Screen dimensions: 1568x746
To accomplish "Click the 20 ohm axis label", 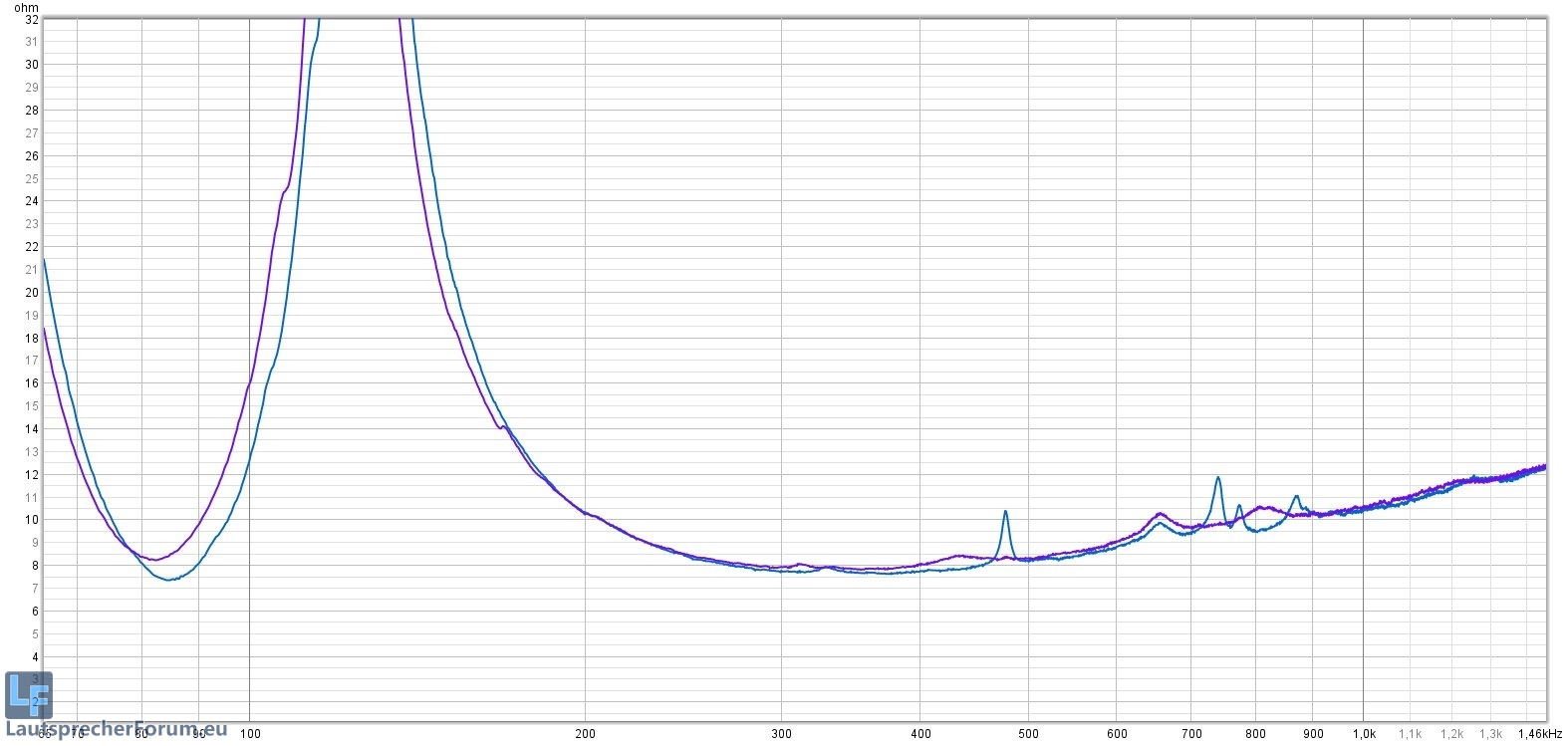I will (x=31, y=293).
